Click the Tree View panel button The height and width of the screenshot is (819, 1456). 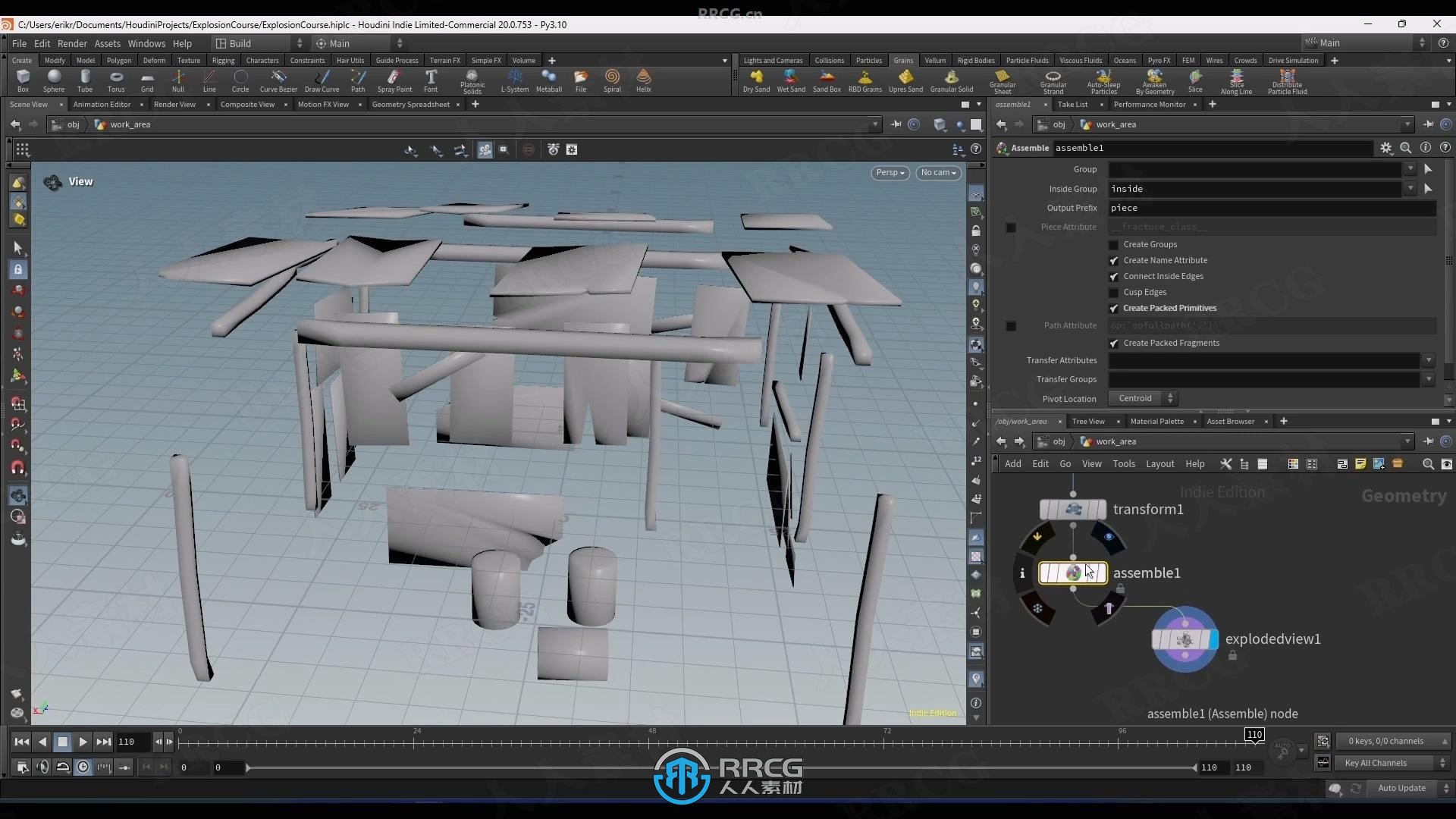(1088, 421)
